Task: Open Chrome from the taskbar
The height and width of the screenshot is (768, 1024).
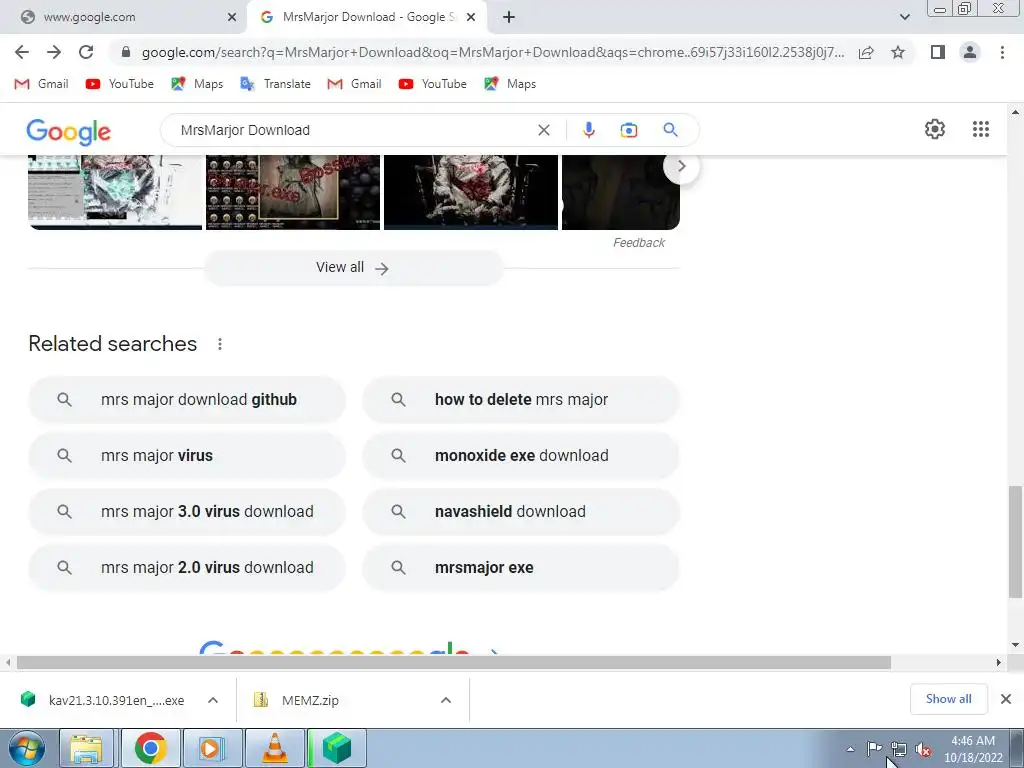Action: [150, 748]
